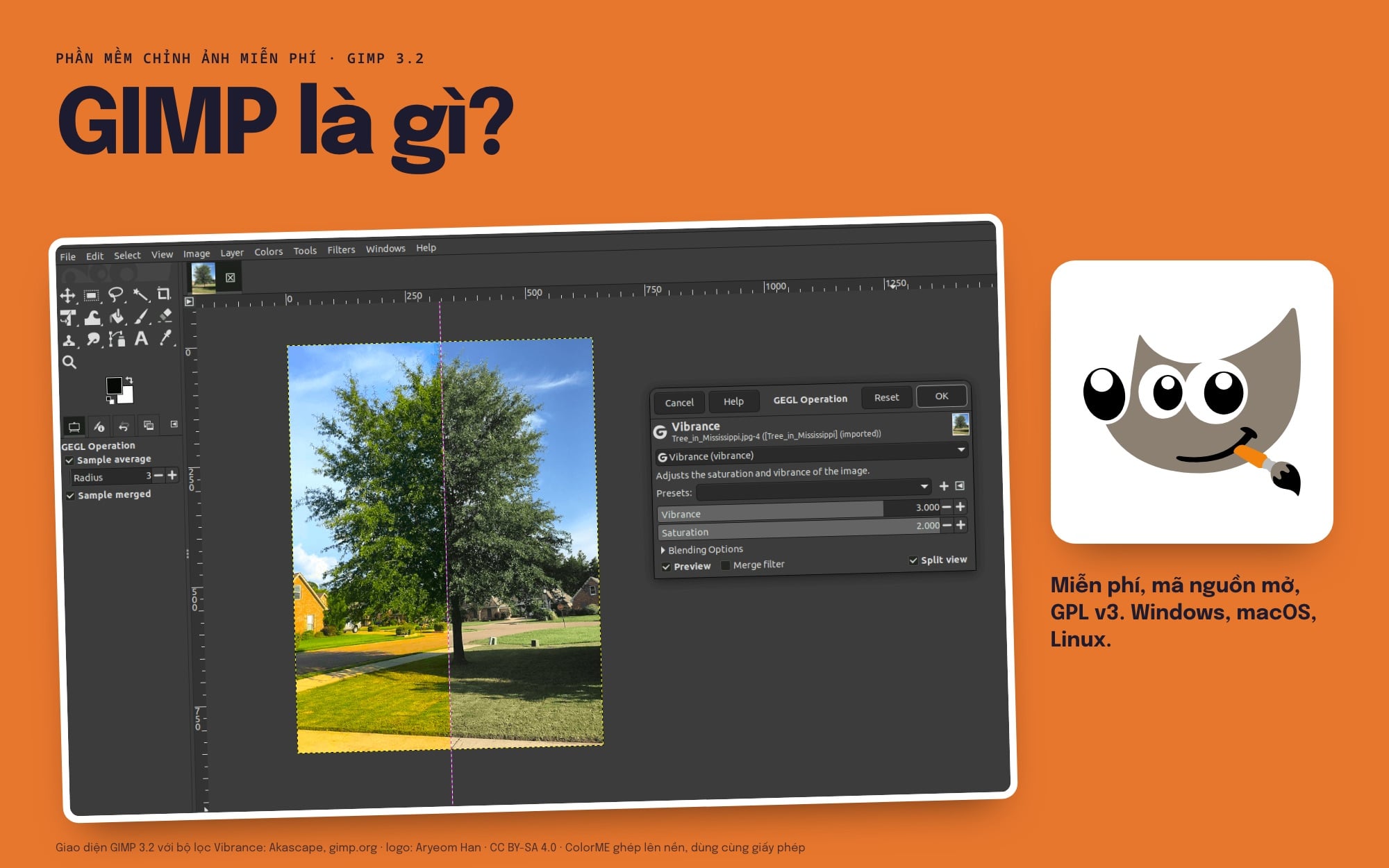Select the Move tool

67,296
